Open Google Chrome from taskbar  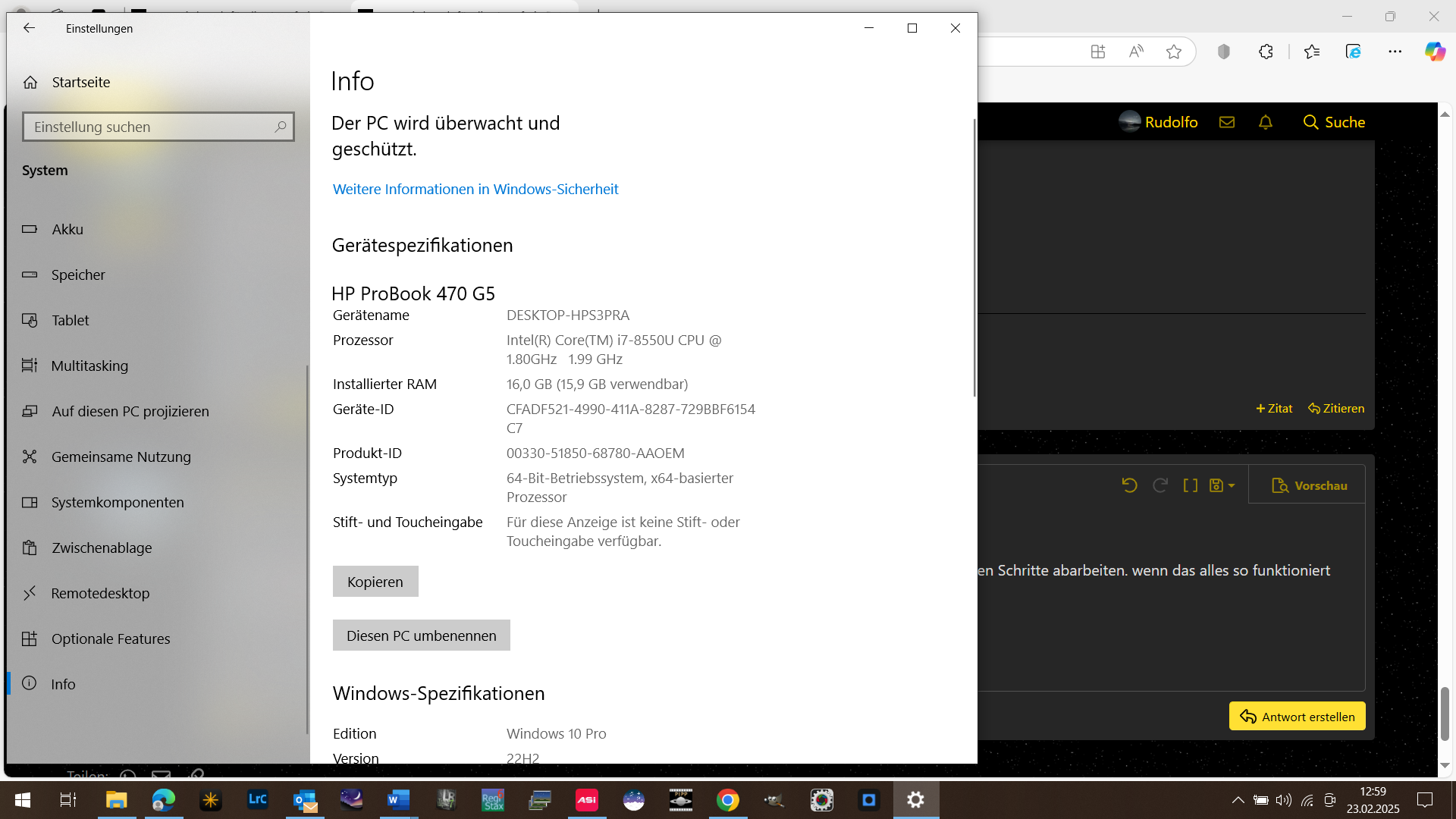click(x=728, y=800)
